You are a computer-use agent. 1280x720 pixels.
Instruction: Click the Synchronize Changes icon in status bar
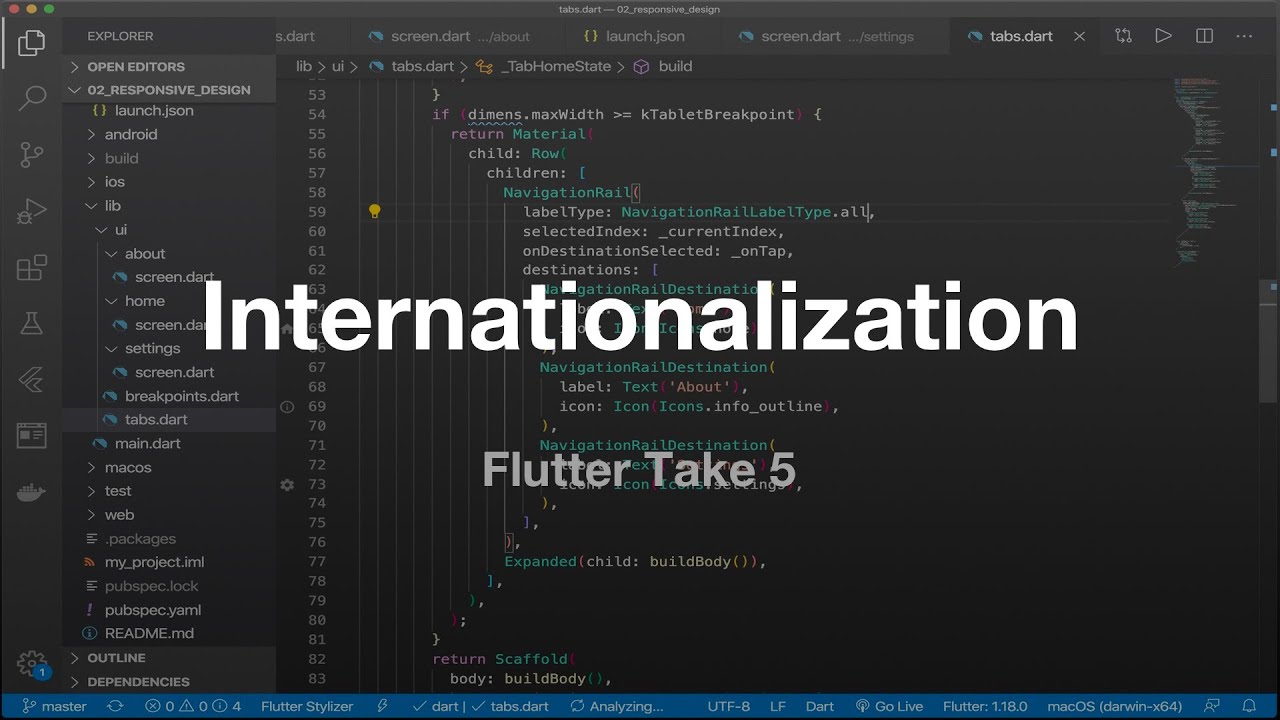click(115, 706)
